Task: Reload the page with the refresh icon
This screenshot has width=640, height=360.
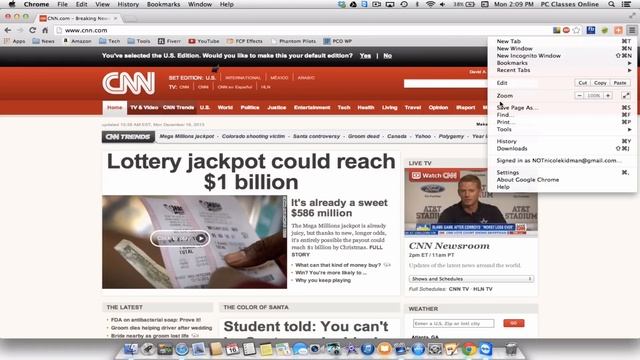Action: [x=32, y=30]
